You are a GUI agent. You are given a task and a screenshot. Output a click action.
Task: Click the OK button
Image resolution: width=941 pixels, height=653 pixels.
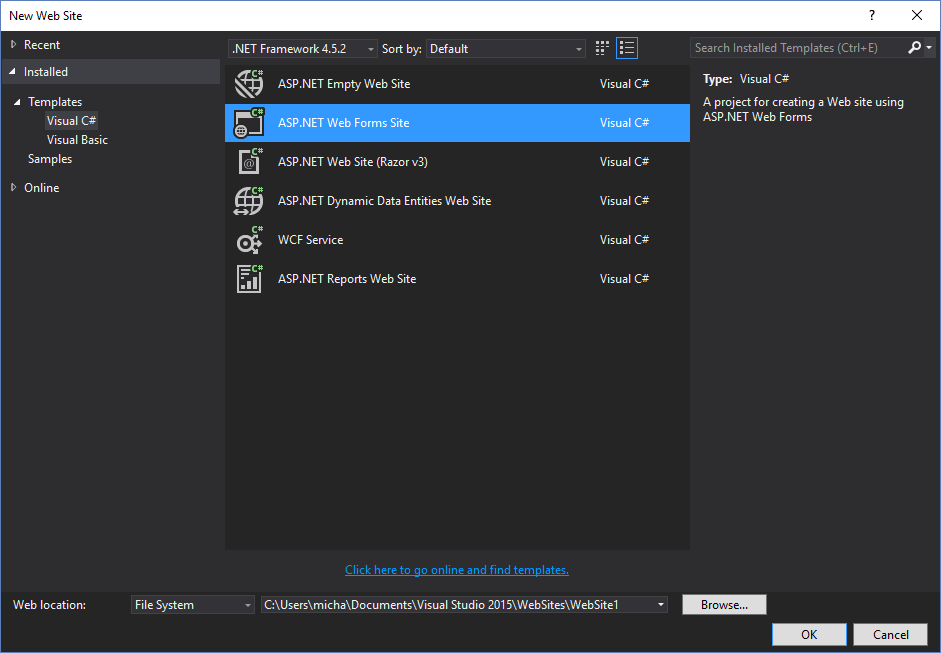pos(809,634)
